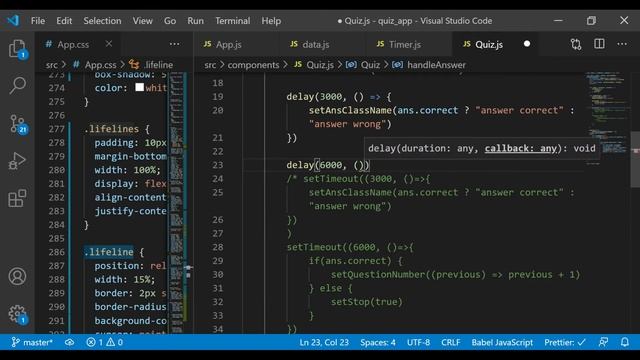Open Source Control view with 21 changes
The height and width of the screenshot is (360, 640).
[x=17, y=124]
